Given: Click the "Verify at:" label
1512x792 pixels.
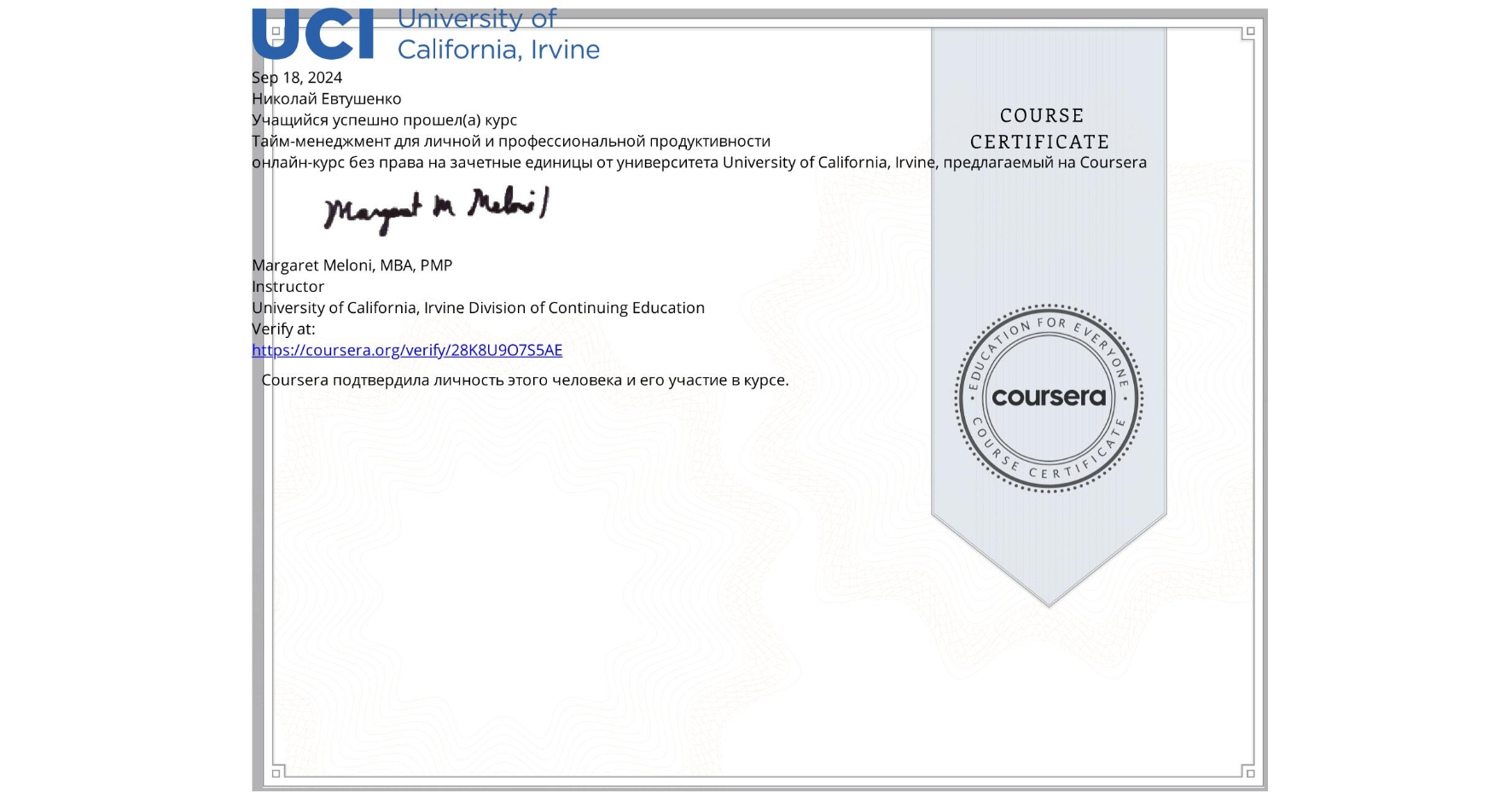Looking at the screenshot, I should (283, 329).
